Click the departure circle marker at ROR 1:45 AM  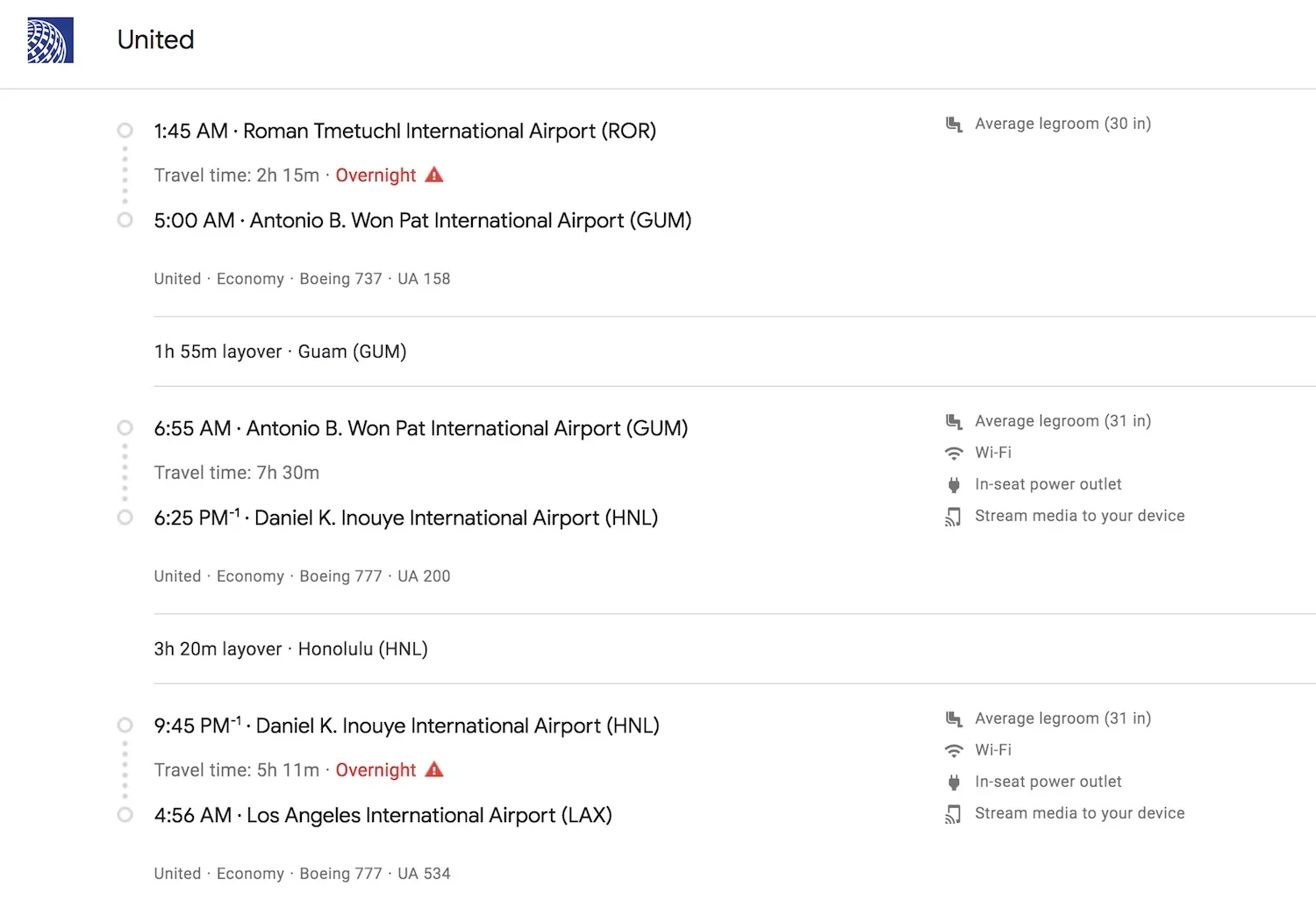tap(125, 131)
